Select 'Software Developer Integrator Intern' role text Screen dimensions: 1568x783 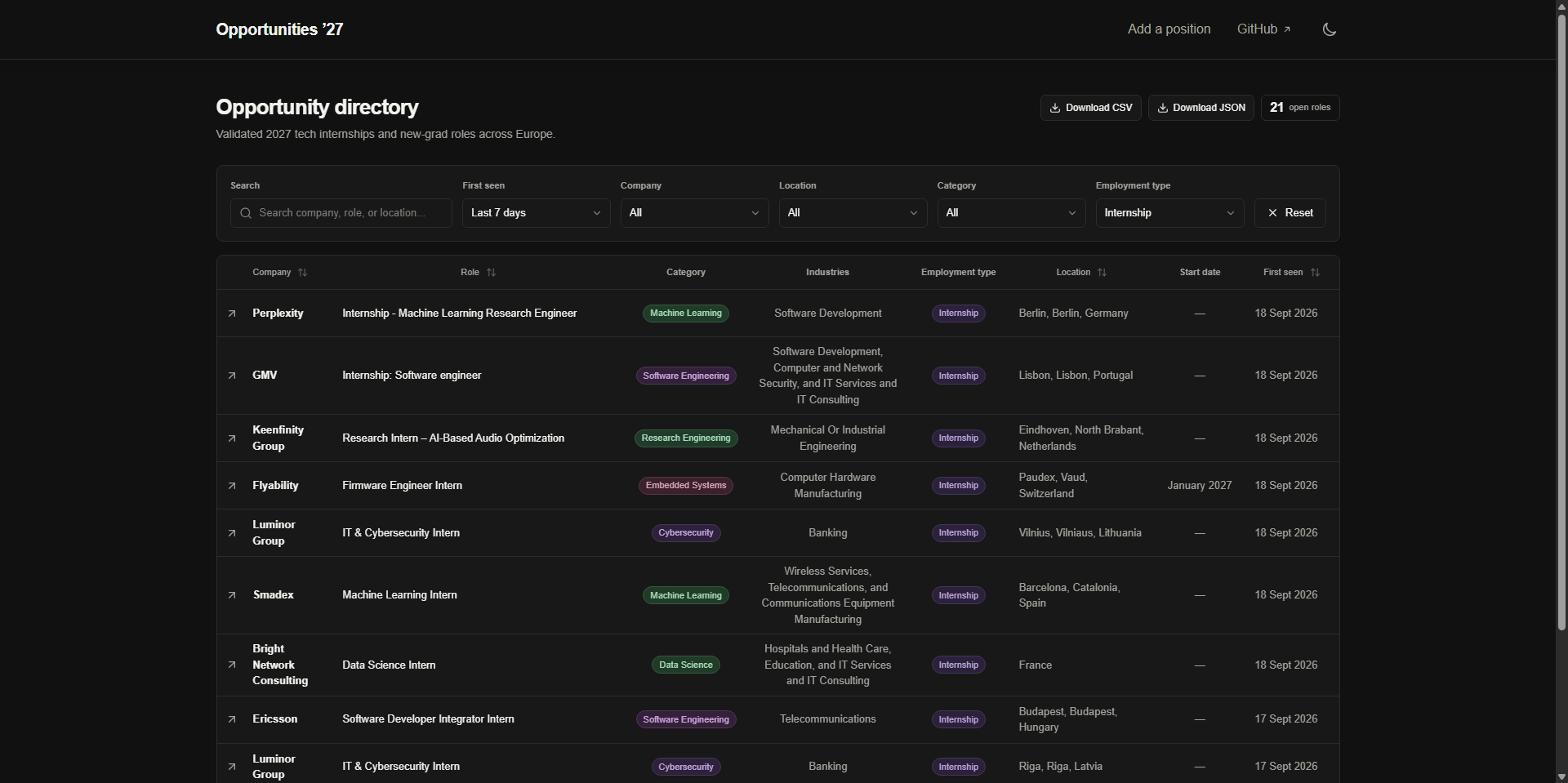tap(429, 719)
